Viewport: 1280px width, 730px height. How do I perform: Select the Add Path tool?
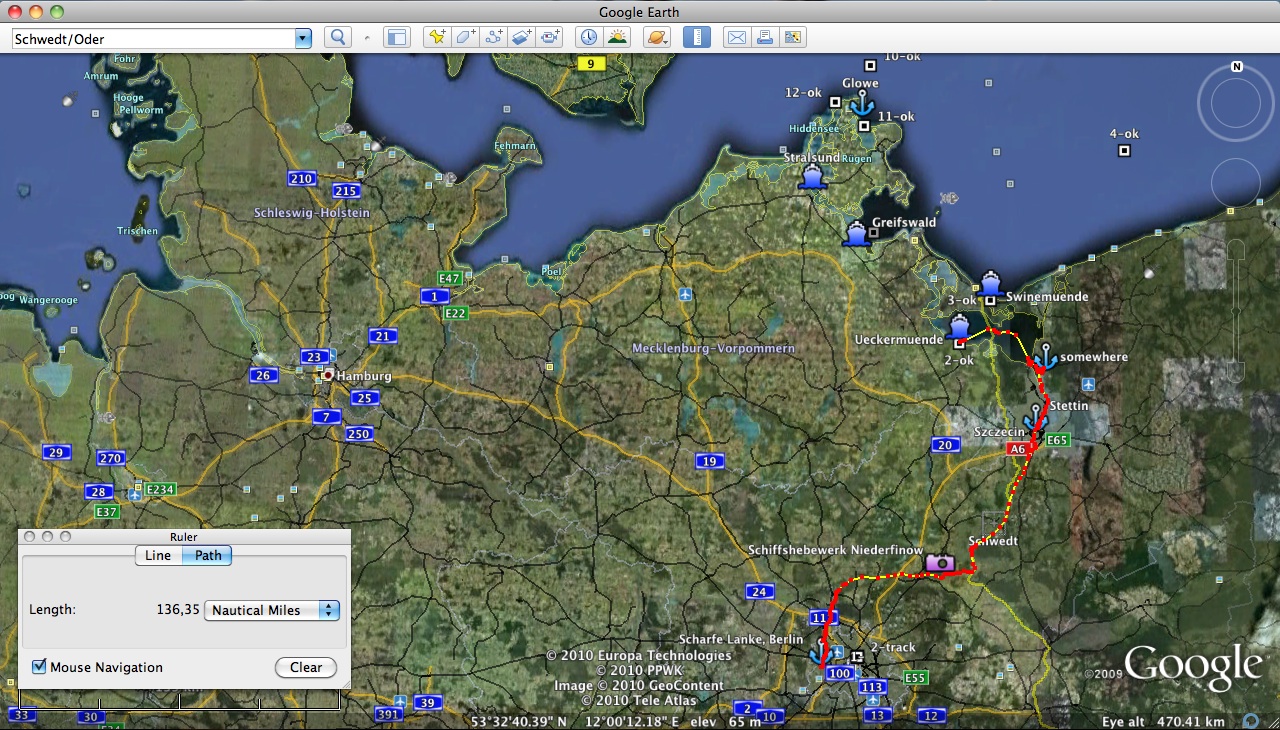493,38
